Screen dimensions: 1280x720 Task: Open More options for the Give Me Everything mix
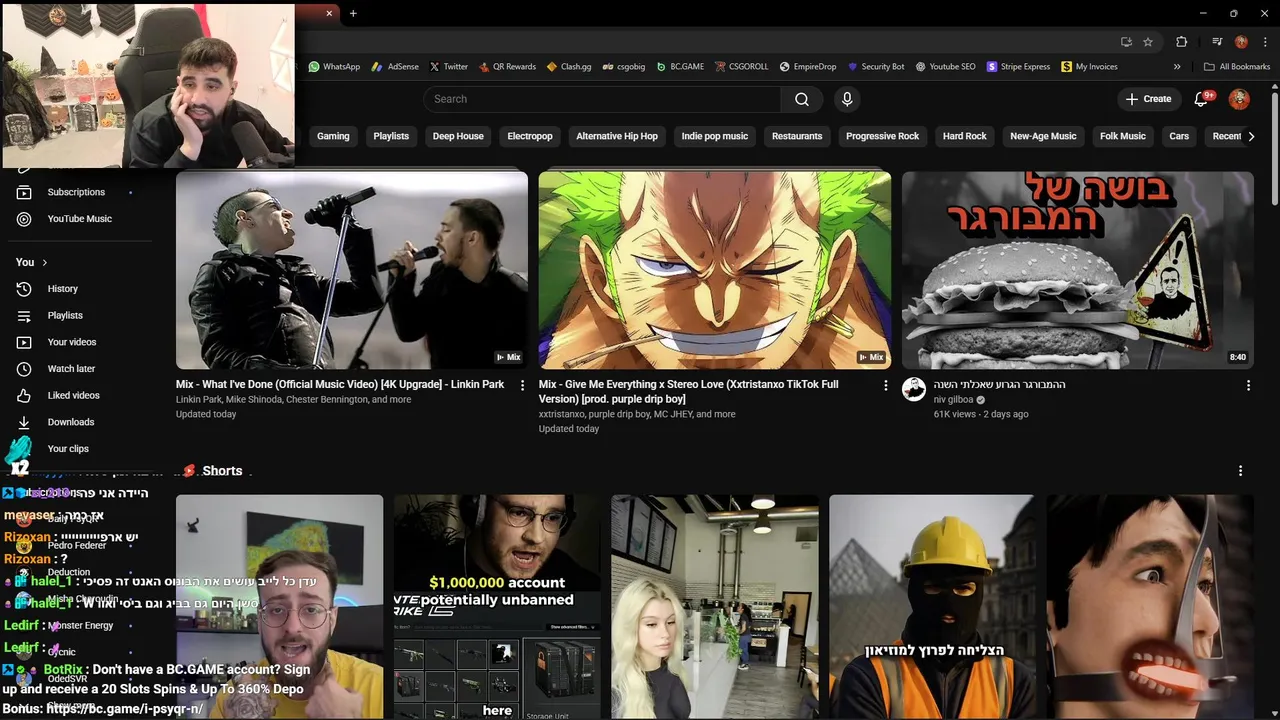pos(885,385)
